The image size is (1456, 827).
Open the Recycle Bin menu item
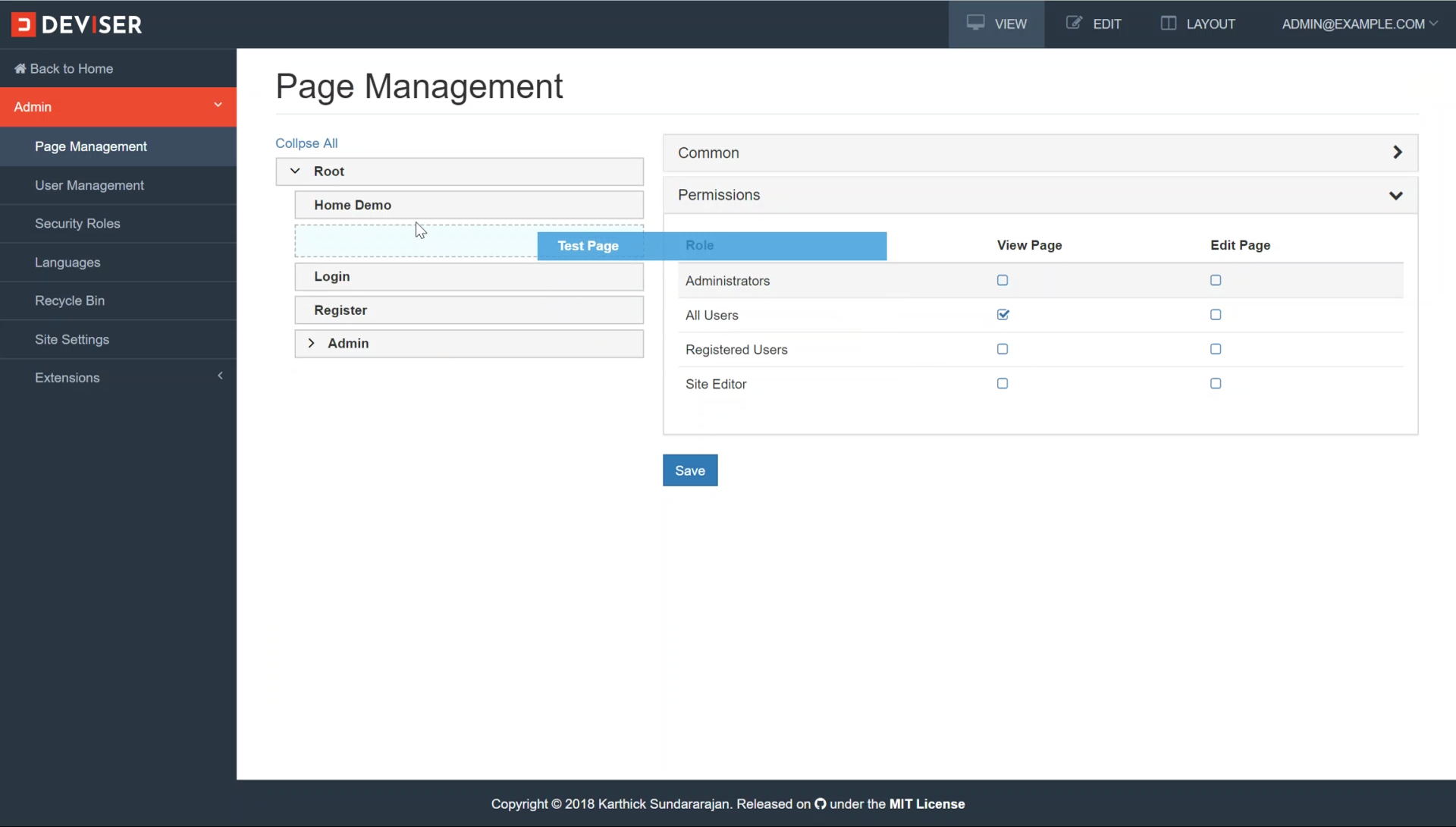tap(70, 300)
